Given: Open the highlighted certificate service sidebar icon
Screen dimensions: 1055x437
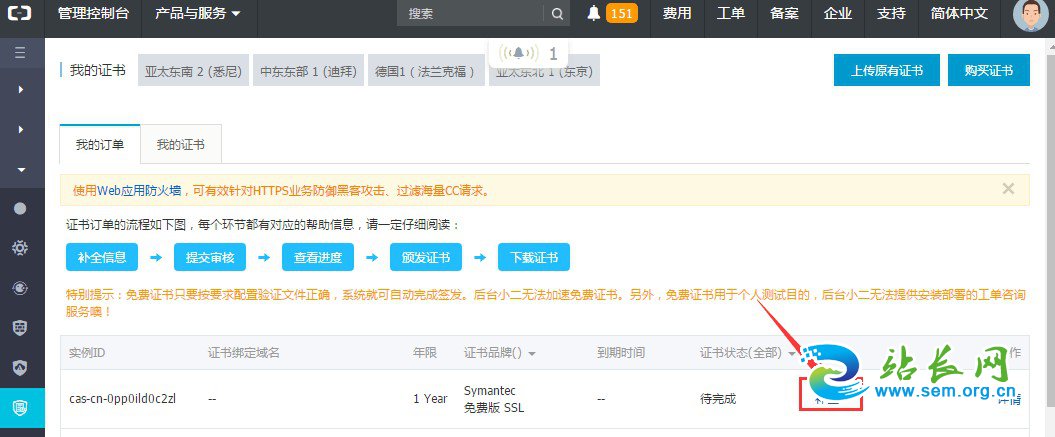Looking at the screenshot, I should click(x=21, y=407).
